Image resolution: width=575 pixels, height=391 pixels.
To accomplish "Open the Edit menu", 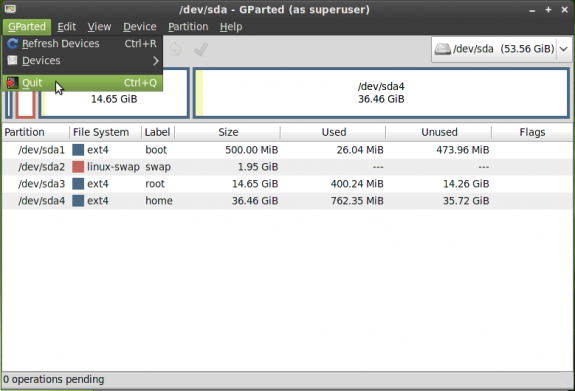I will [x=66, y=27].
